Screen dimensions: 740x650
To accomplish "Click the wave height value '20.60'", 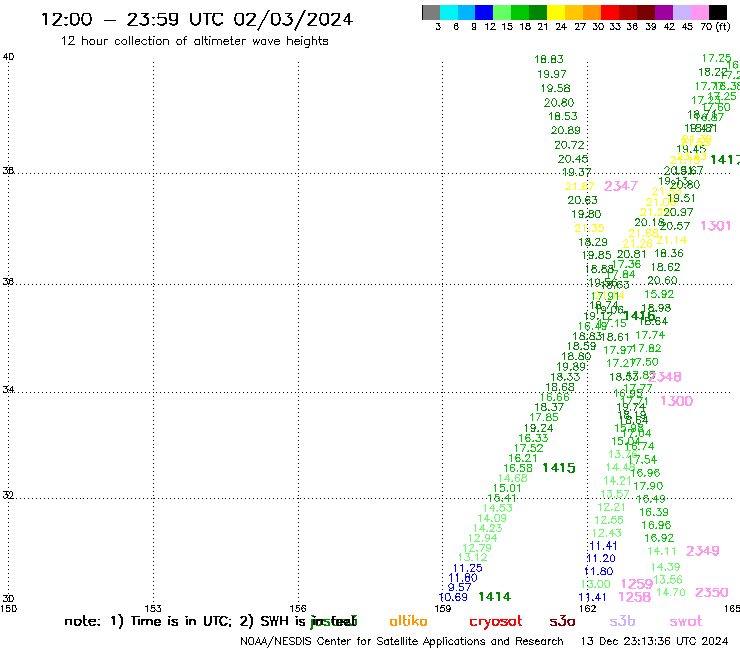I will [662, 280].
